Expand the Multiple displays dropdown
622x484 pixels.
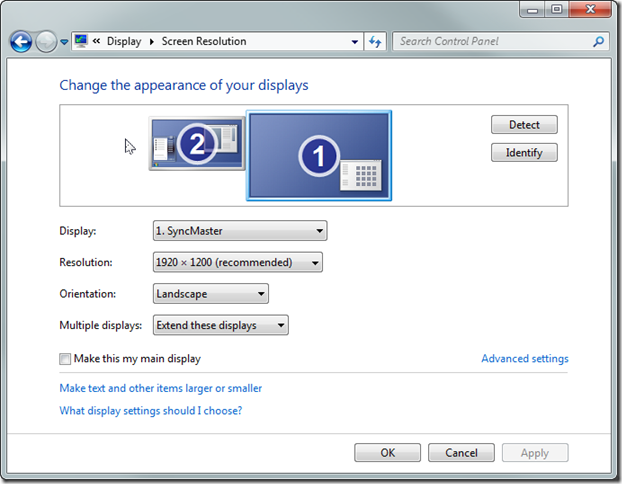tap(220, 325)
